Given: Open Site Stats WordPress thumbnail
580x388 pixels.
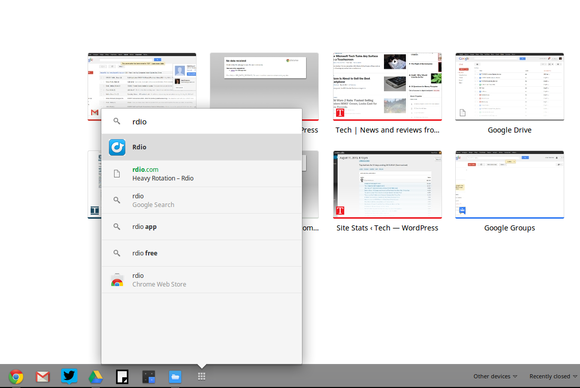Looking at the screenshot, I should point(387,185).
